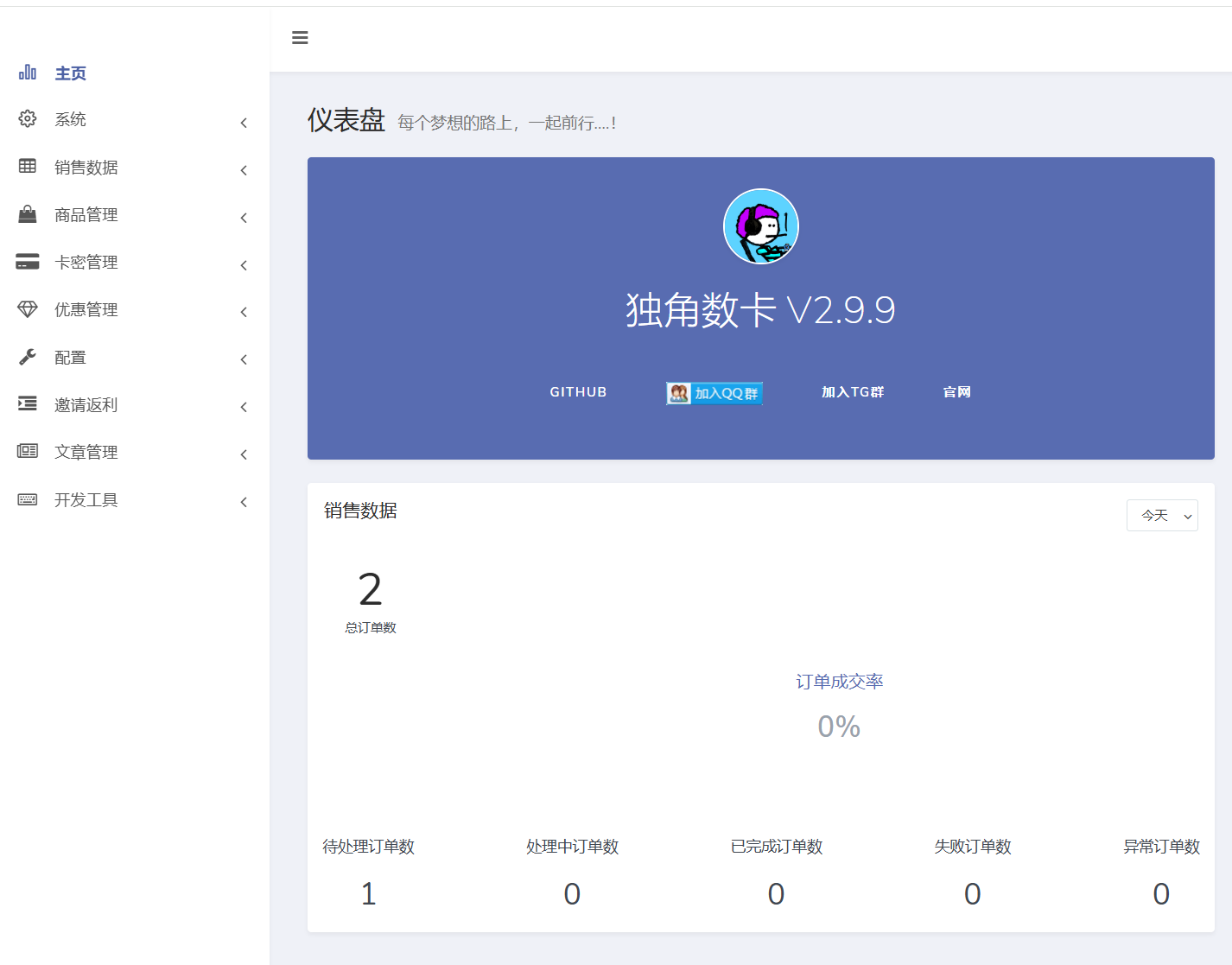Viewport: 1232px width, 965px height.
Task: Expand the 商品管理 chevron
Action: 244,218
